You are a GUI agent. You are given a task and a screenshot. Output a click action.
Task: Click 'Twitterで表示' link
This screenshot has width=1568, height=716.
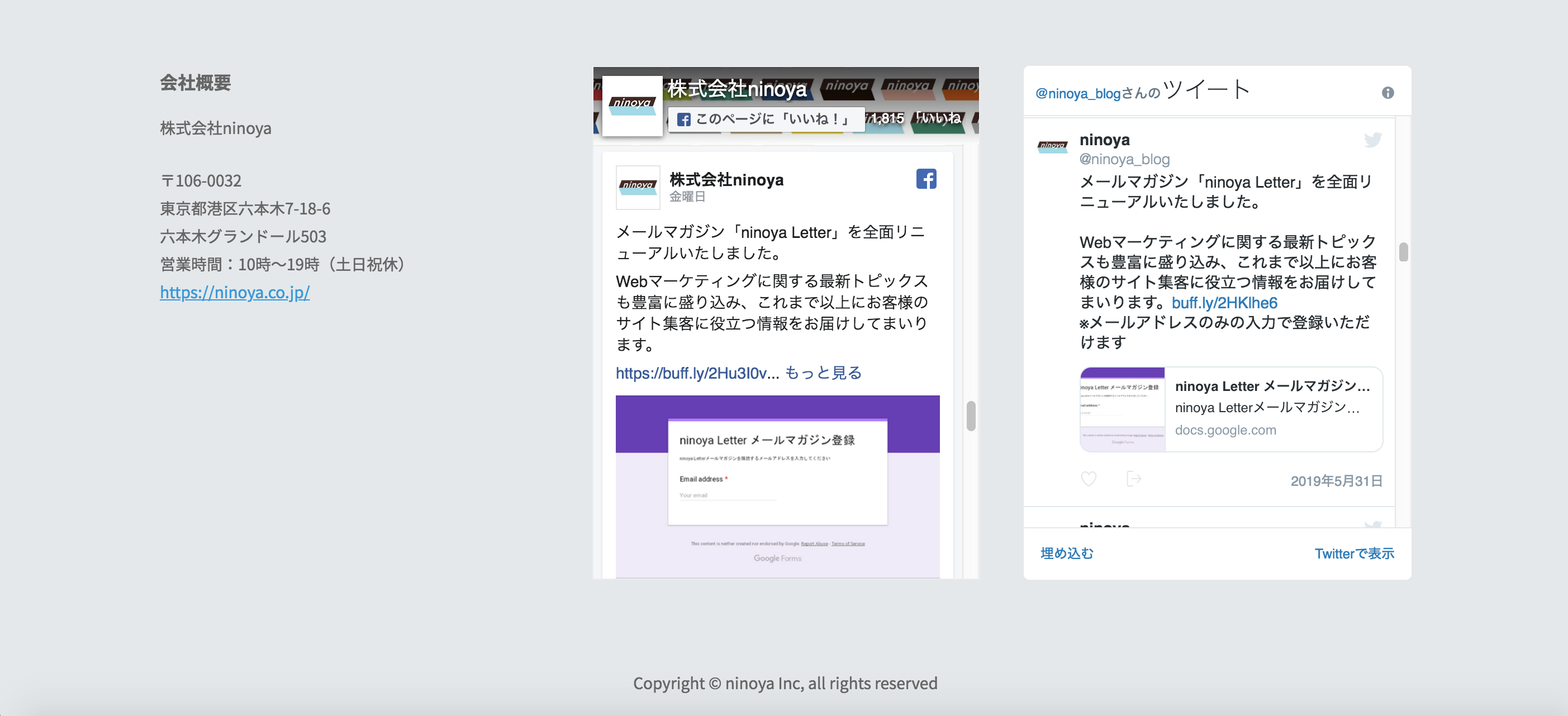point(1354,553)
